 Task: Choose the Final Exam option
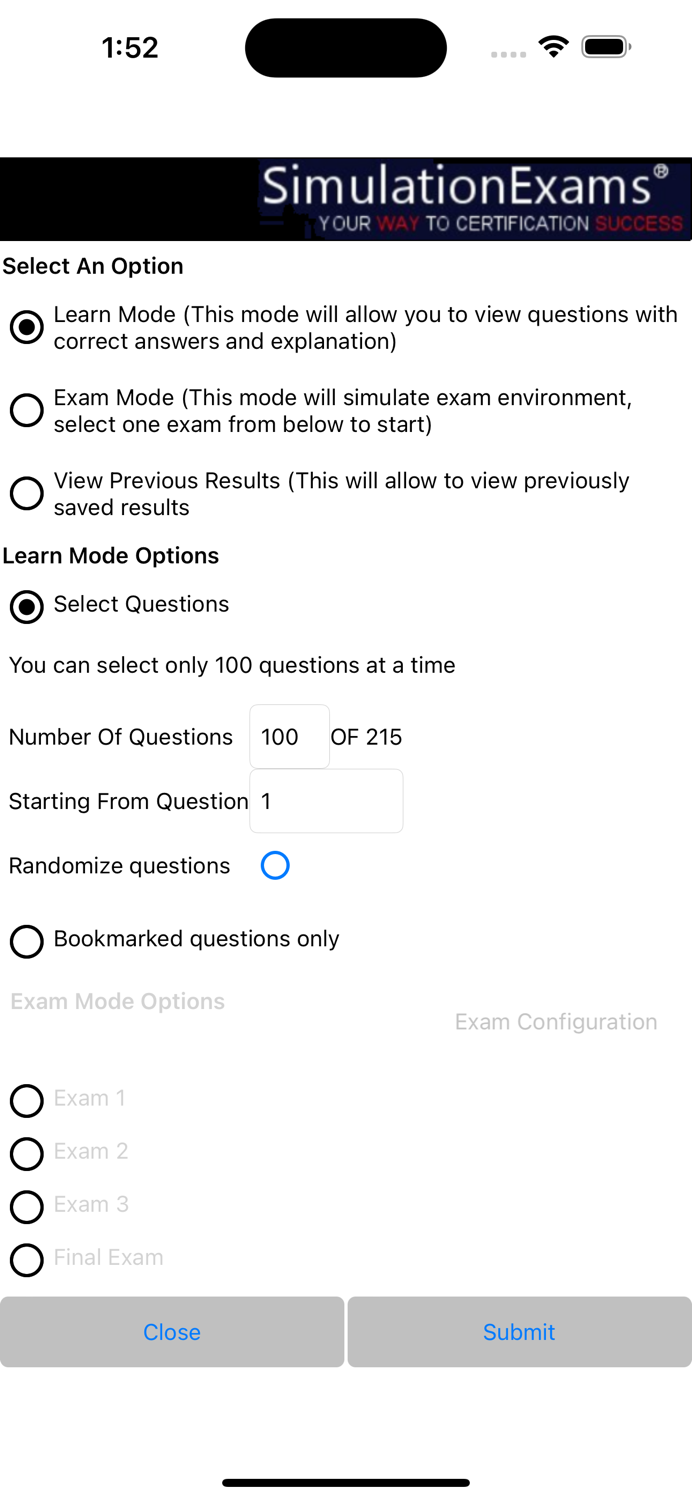tap(26, 1260)
